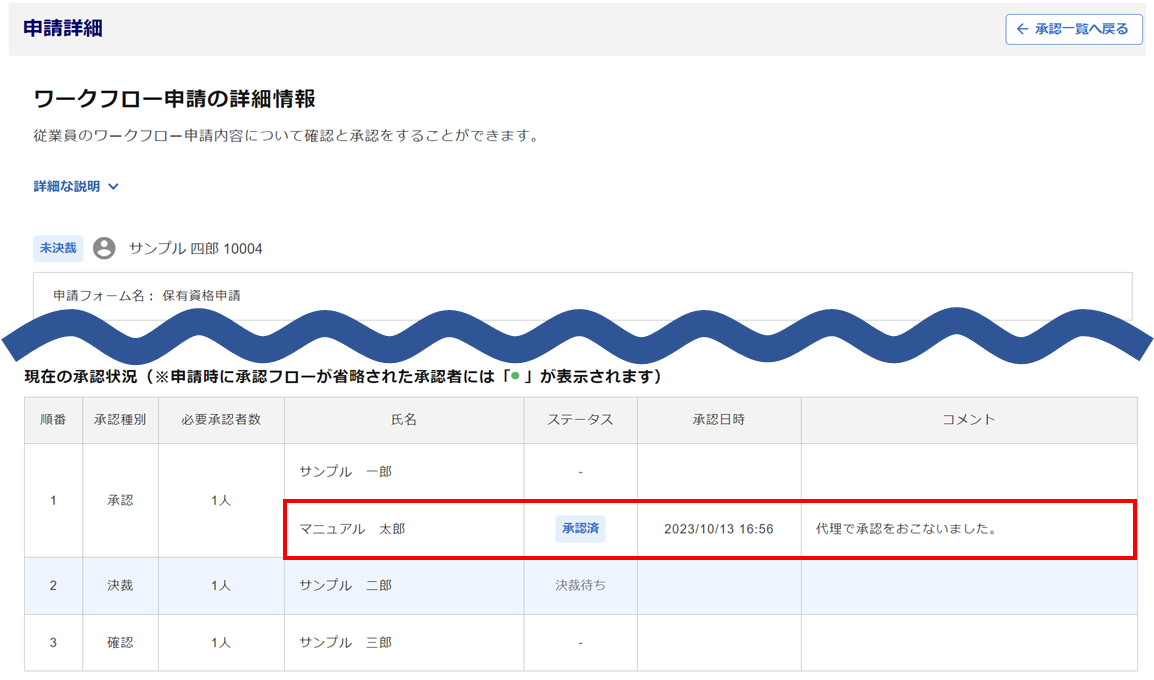The height and width of the screenshot is (680, 1154).
Task: Click the approval date 2023/10/13 16:56
Action: 718,529
